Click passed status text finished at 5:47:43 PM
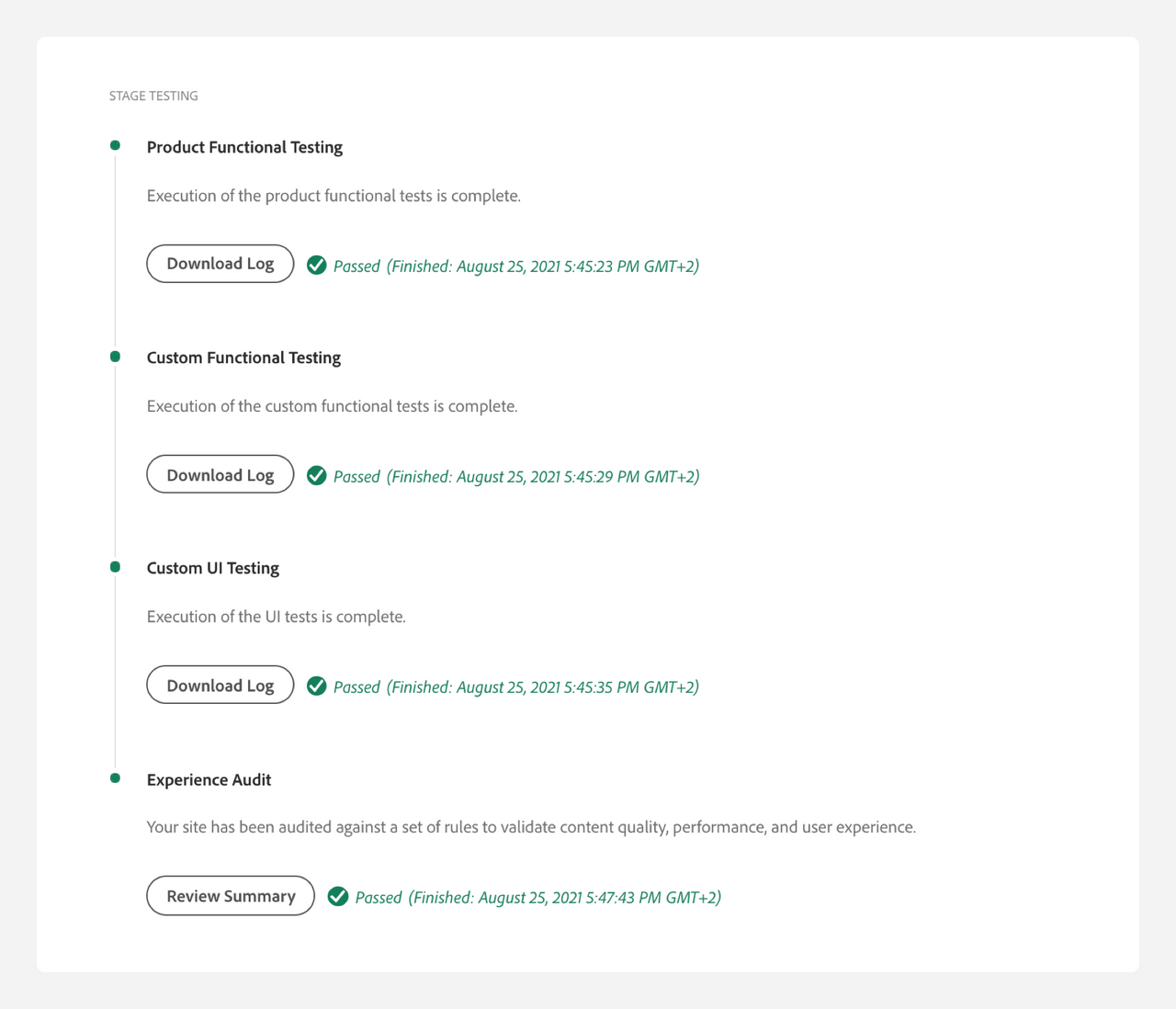 tap(537, 898)
